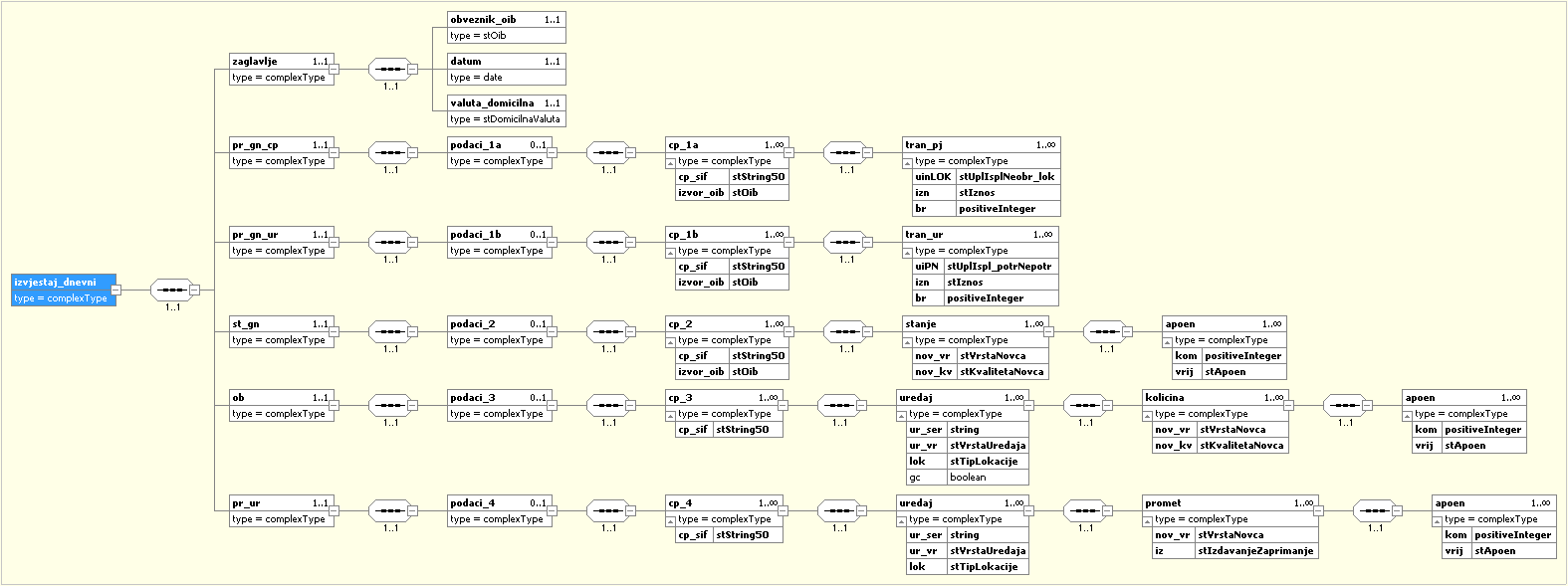The height and width of the screenshot is (586, 1568).
Task: Click the sequence compositor right of izvjestaj_dnevni
Action: click(x=172, y=291)
